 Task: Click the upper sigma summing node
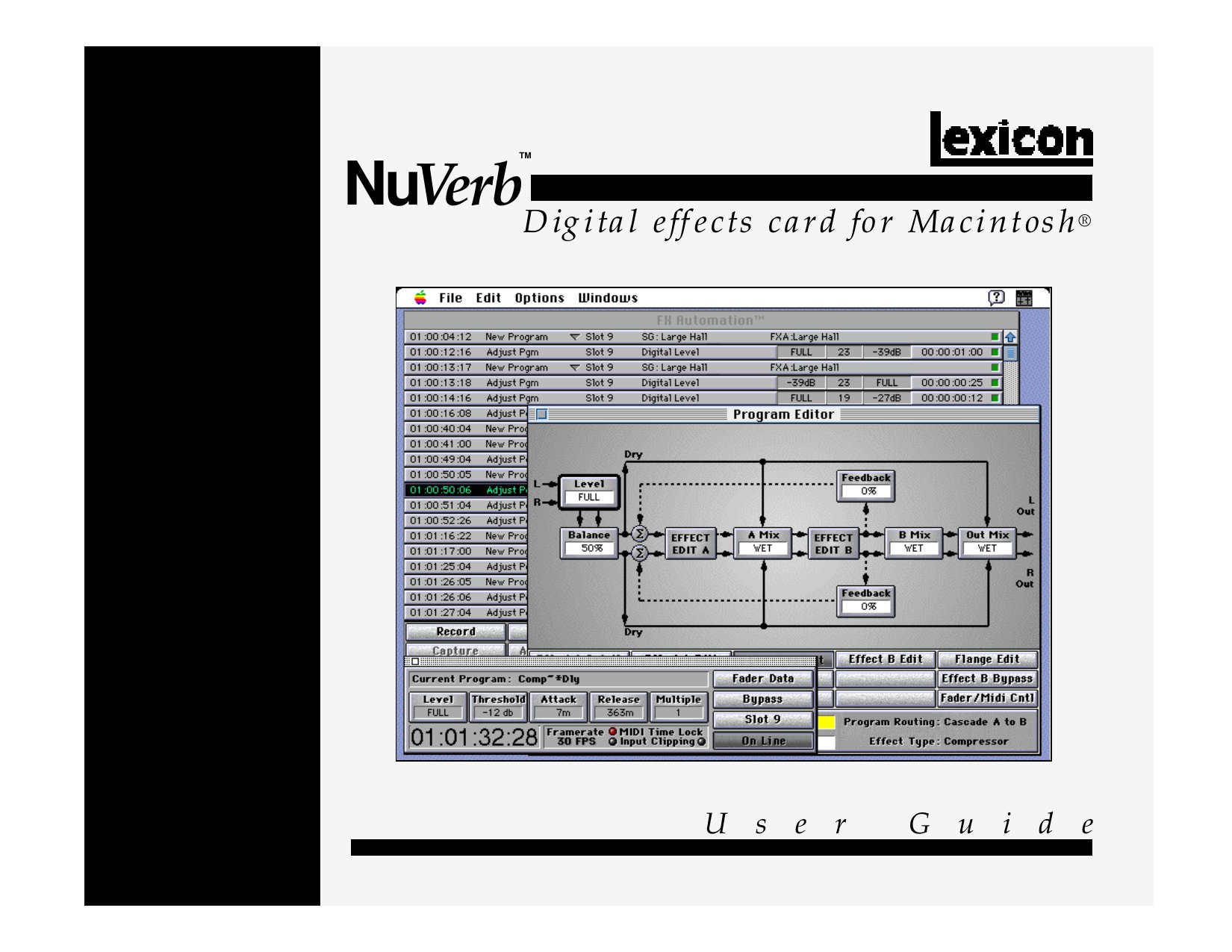coord(639,534)
